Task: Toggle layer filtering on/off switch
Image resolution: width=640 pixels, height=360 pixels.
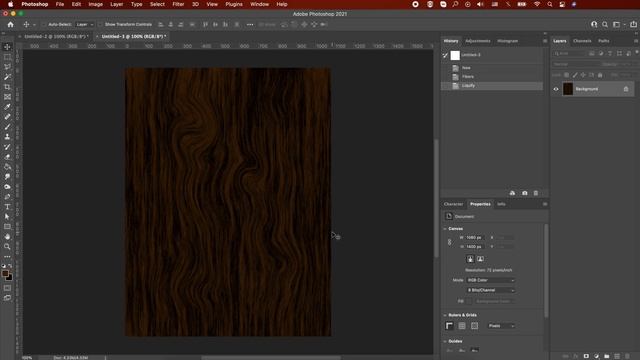Action: (637, 53)
